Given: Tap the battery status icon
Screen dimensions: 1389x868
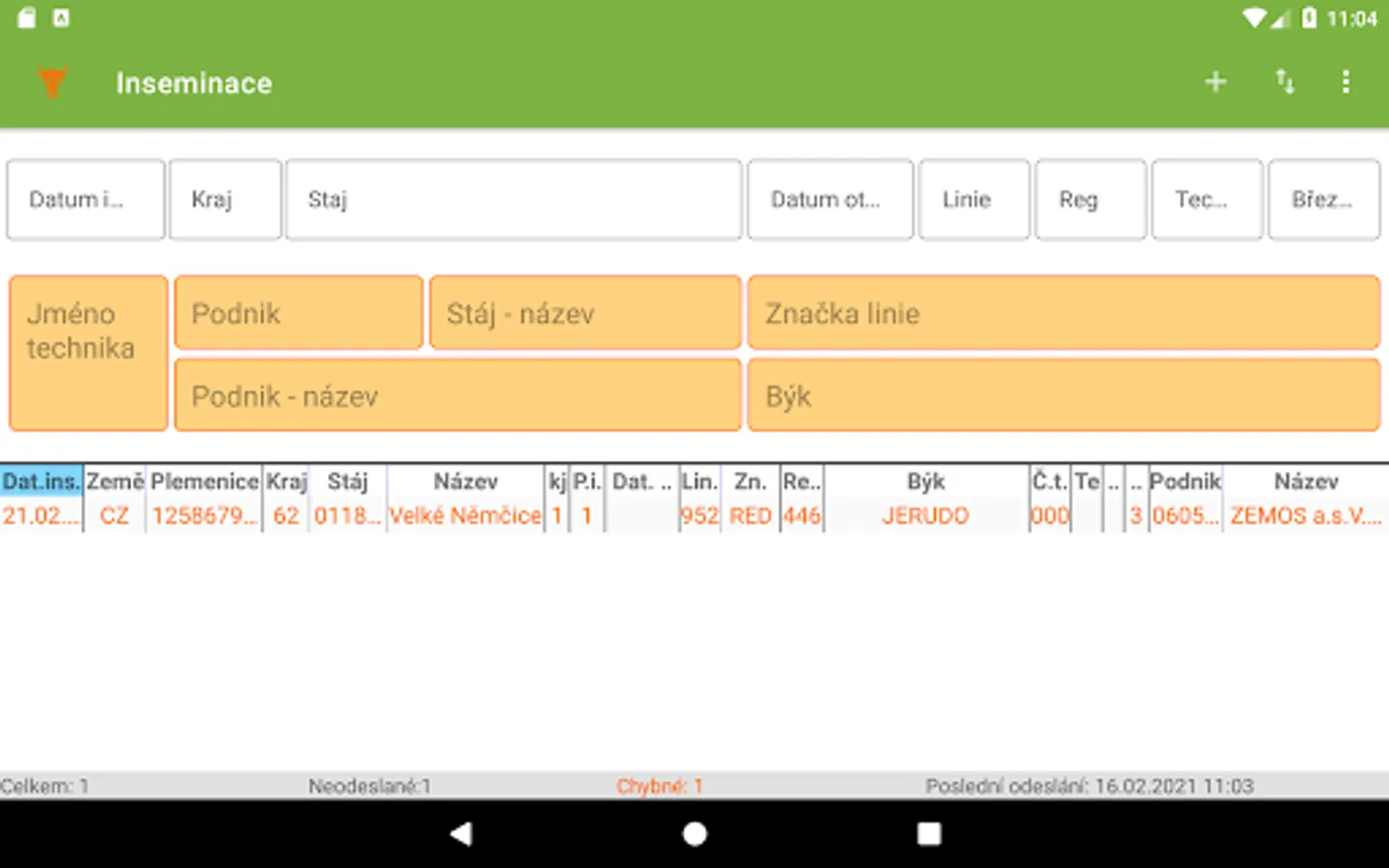Looking at the screenshot, I should [1309, 18].
